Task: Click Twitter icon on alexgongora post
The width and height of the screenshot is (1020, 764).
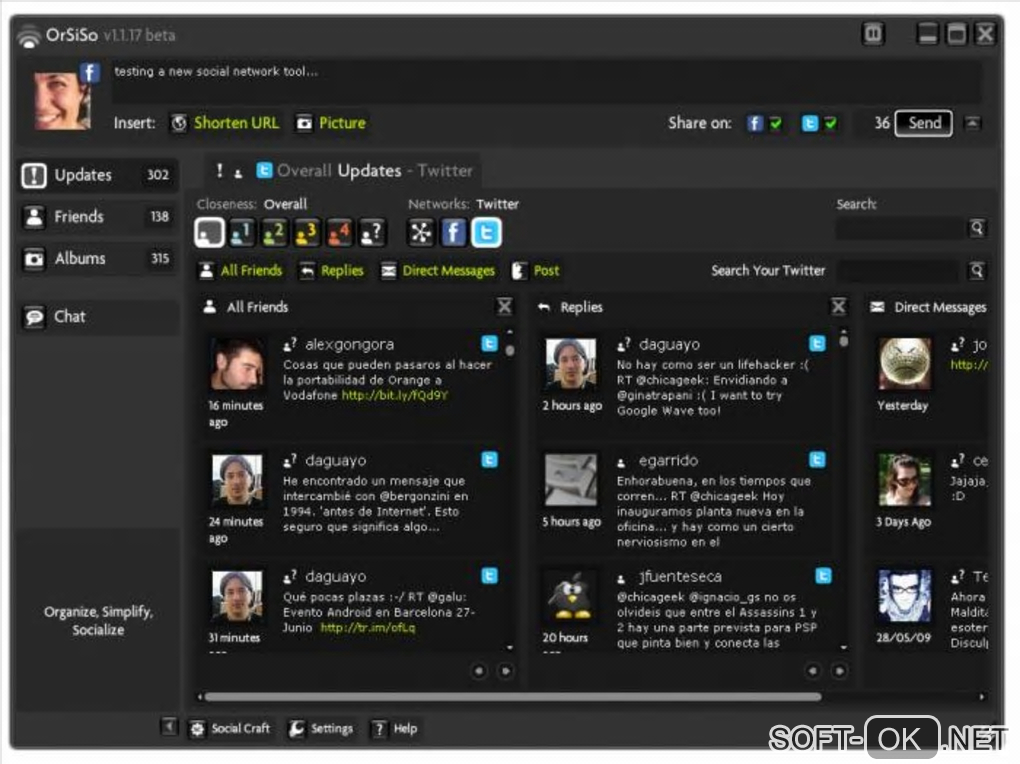Action: coord(489,344)
